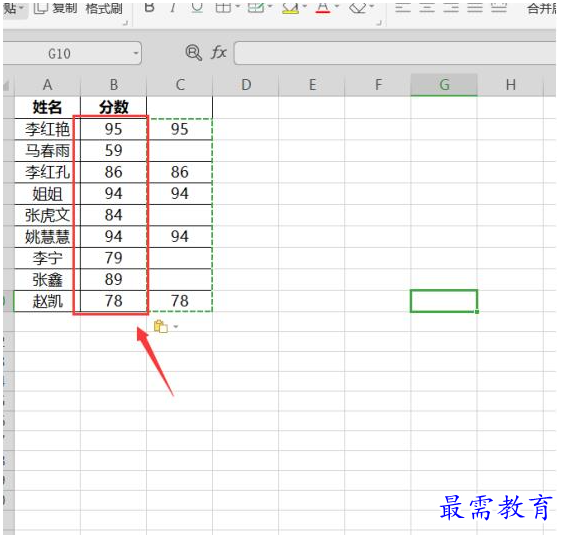
Task: Click the cell borders icon
Action: click(x=223, y=8)
